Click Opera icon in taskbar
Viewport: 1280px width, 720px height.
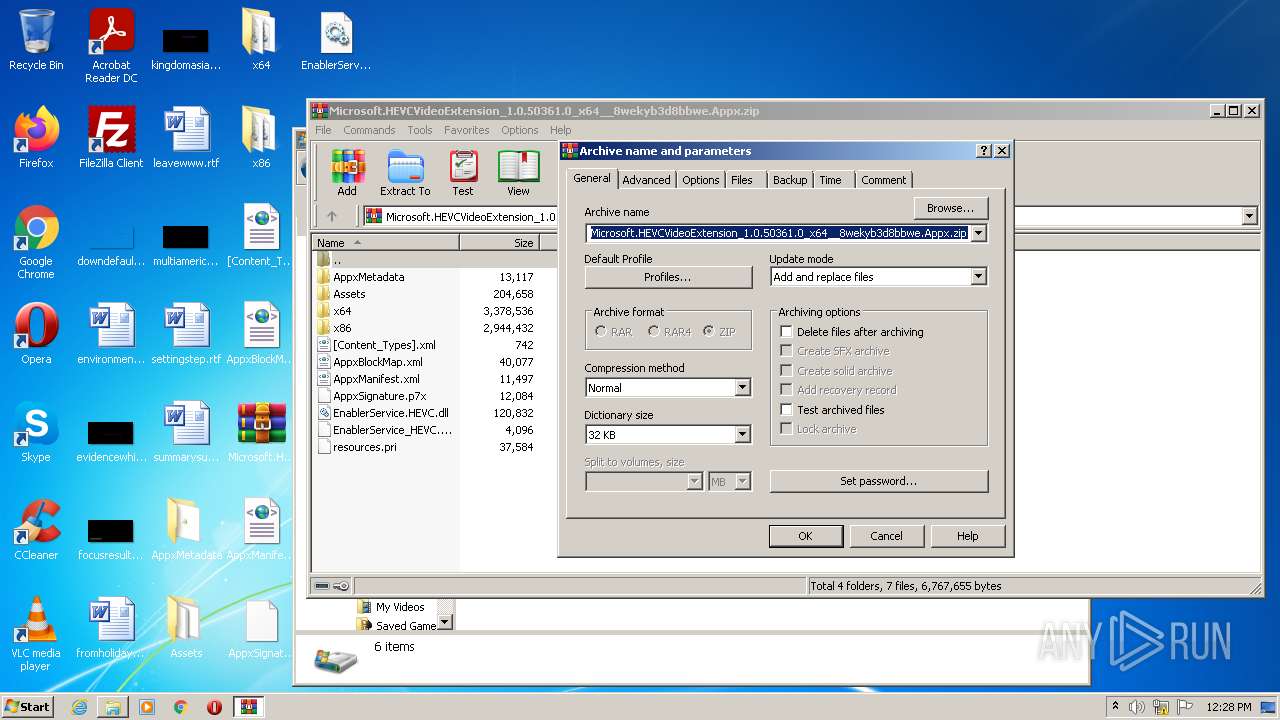tap(214, 707)
